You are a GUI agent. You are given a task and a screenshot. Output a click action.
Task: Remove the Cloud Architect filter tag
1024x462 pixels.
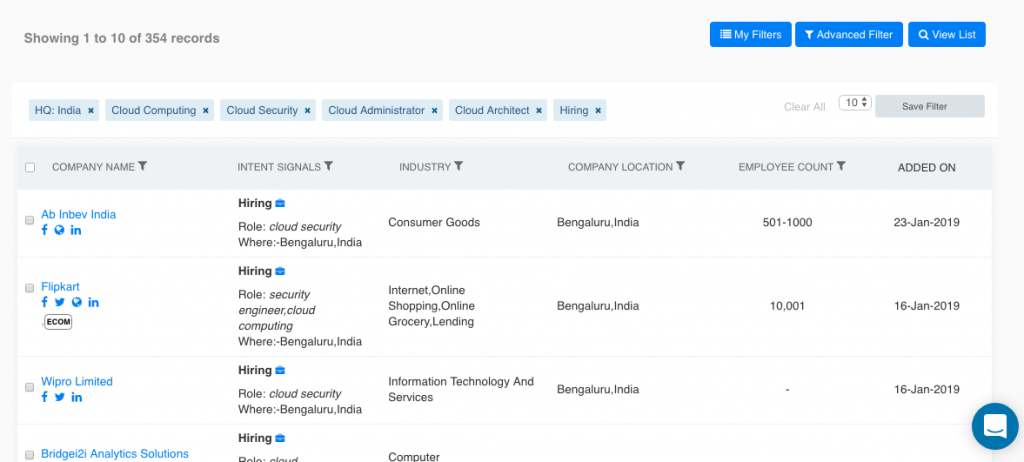point(539,110)
